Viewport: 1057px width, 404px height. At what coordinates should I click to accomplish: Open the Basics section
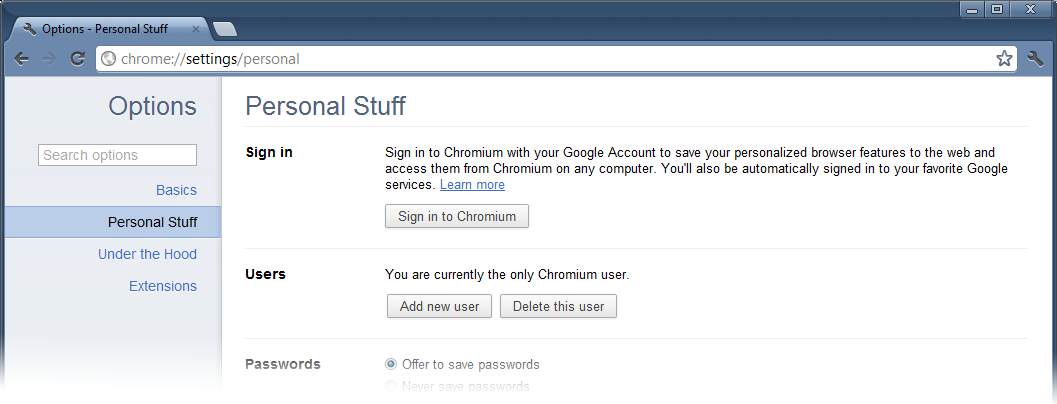tap(177, 190)
